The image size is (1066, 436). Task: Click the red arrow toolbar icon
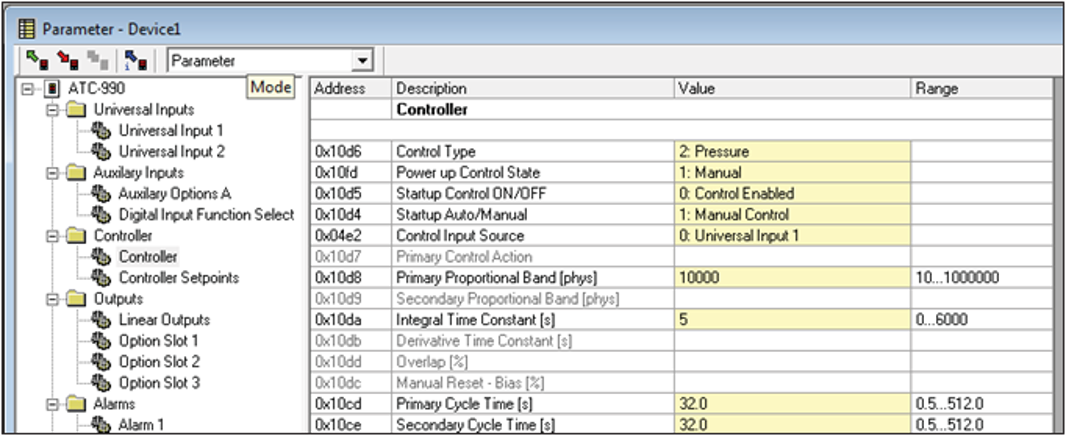(68, 61)
